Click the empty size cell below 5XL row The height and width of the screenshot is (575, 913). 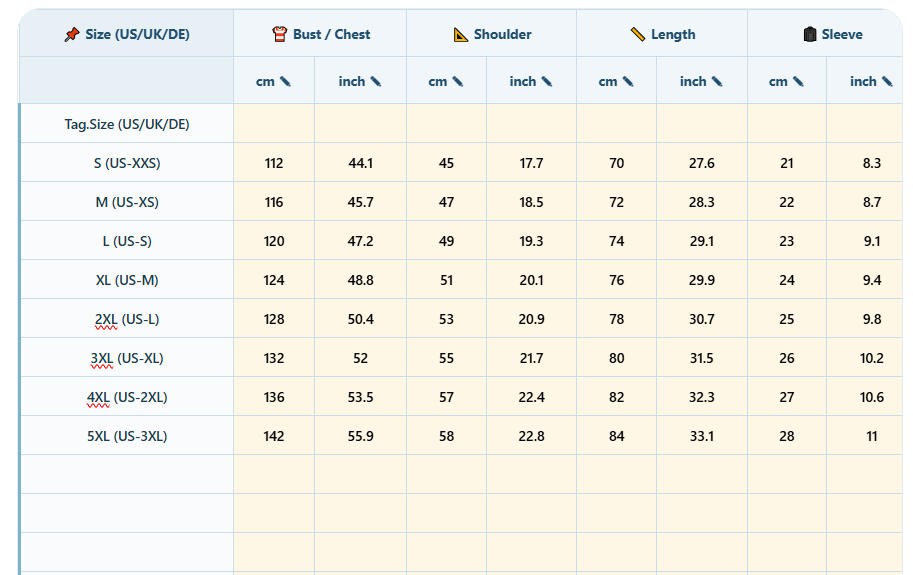point(127,475)
